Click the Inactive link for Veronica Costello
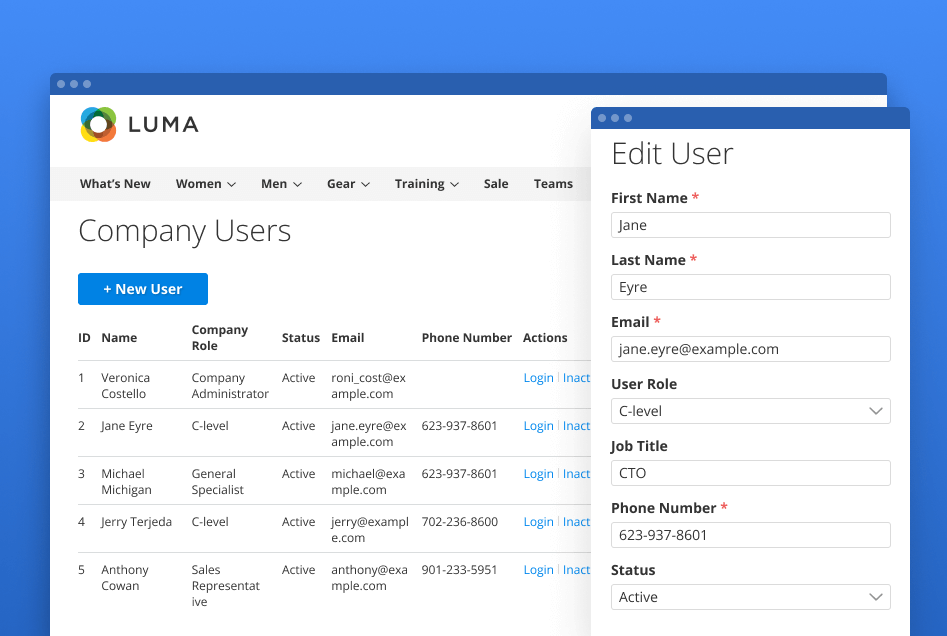Image resolution: width=947 pixels, height=636 pixels. tap(577, 377)
